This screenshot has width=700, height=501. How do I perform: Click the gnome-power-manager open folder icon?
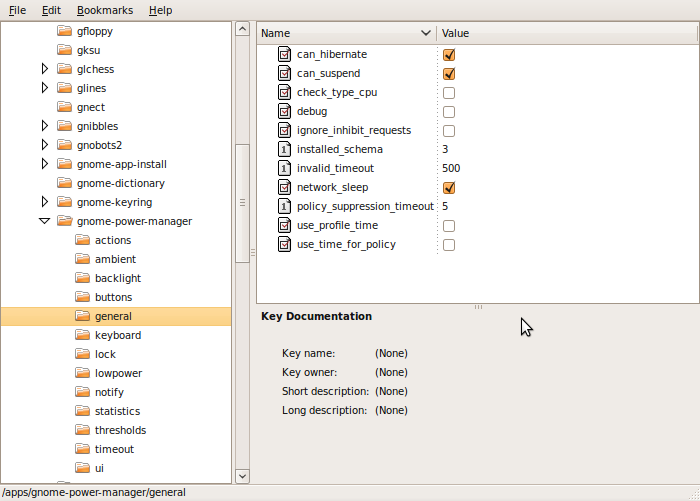point(65,221)
